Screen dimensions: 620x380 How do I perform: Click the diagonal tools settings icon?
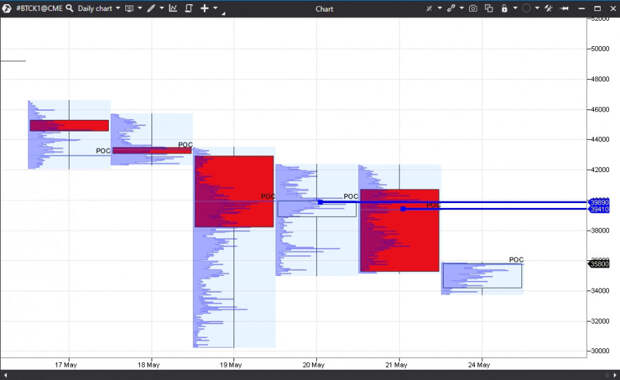click(x=548, y=8)
